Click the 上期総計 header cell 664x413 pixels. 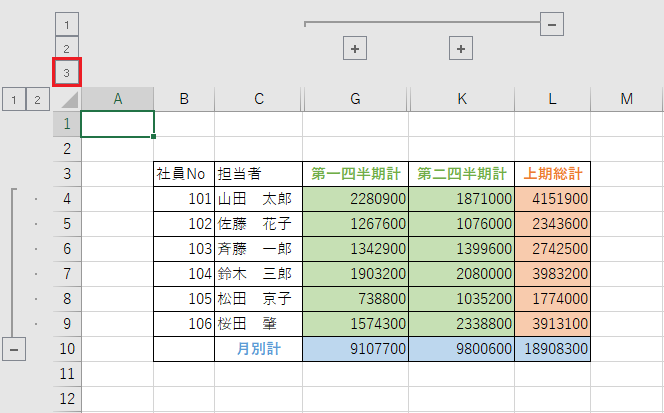(552, 174)
